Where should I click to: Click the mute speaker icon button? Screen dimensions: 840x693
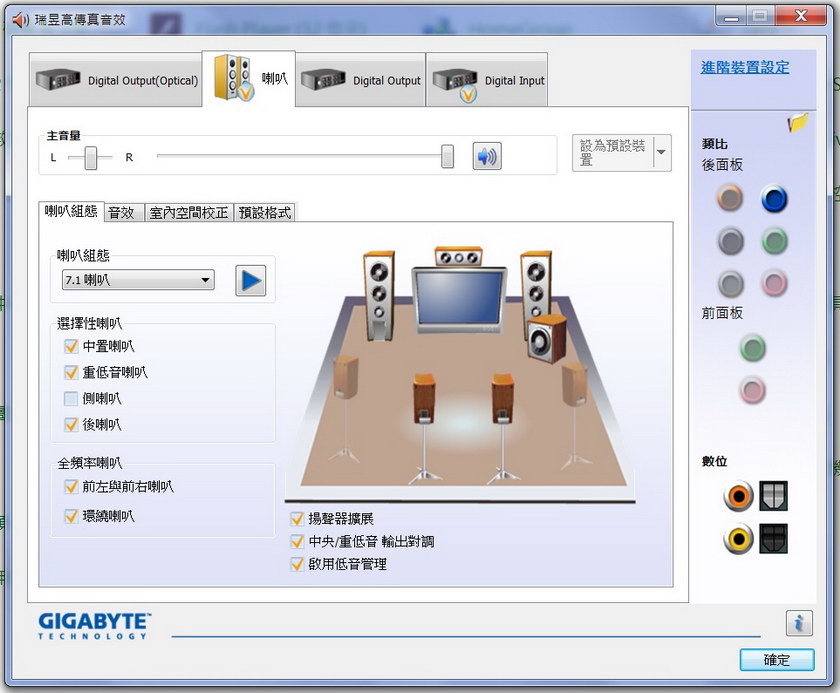click(x=487, y=156)
